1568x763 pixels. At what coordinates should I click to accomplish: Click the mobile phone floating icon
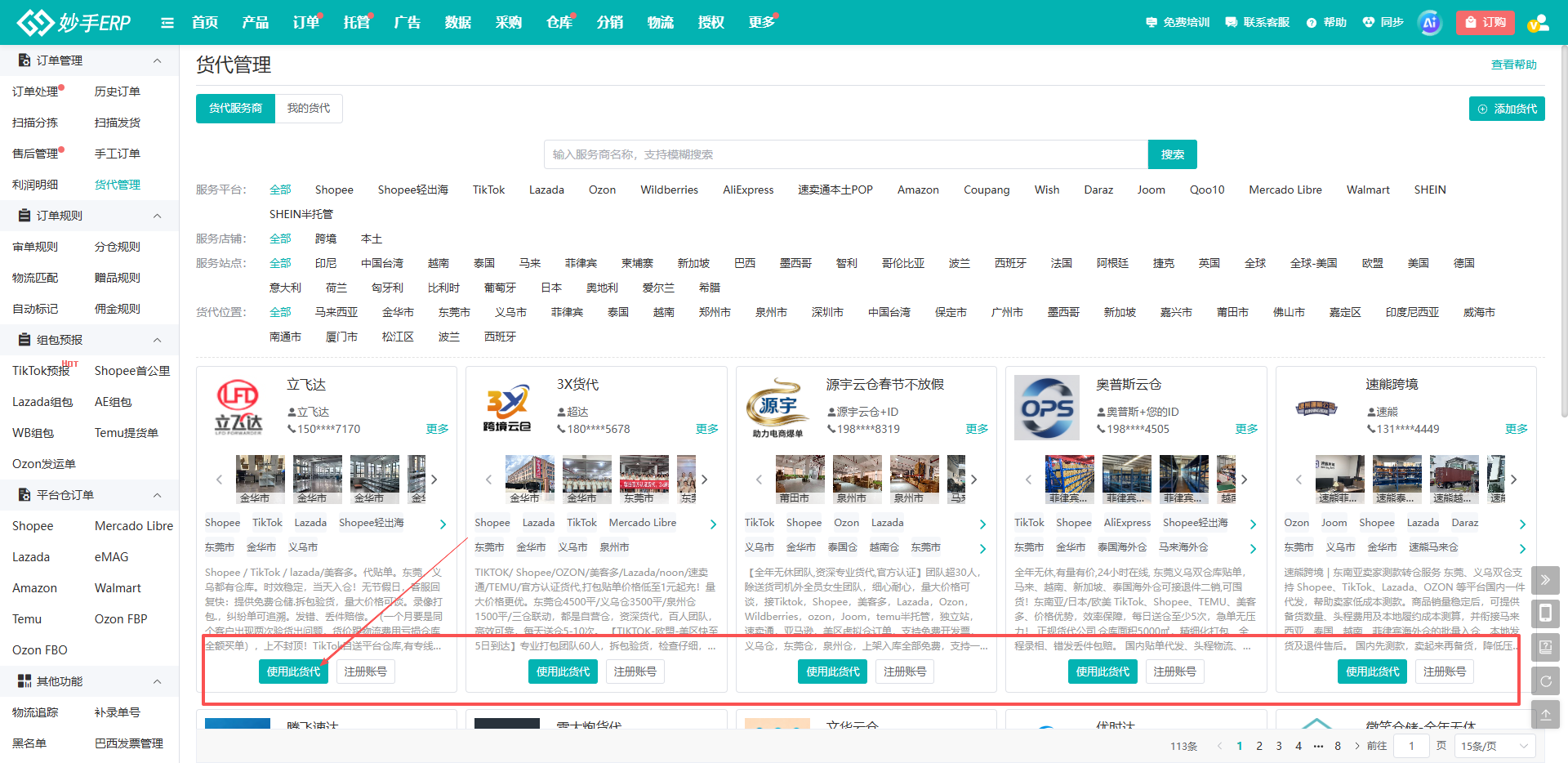point(1545,614)
